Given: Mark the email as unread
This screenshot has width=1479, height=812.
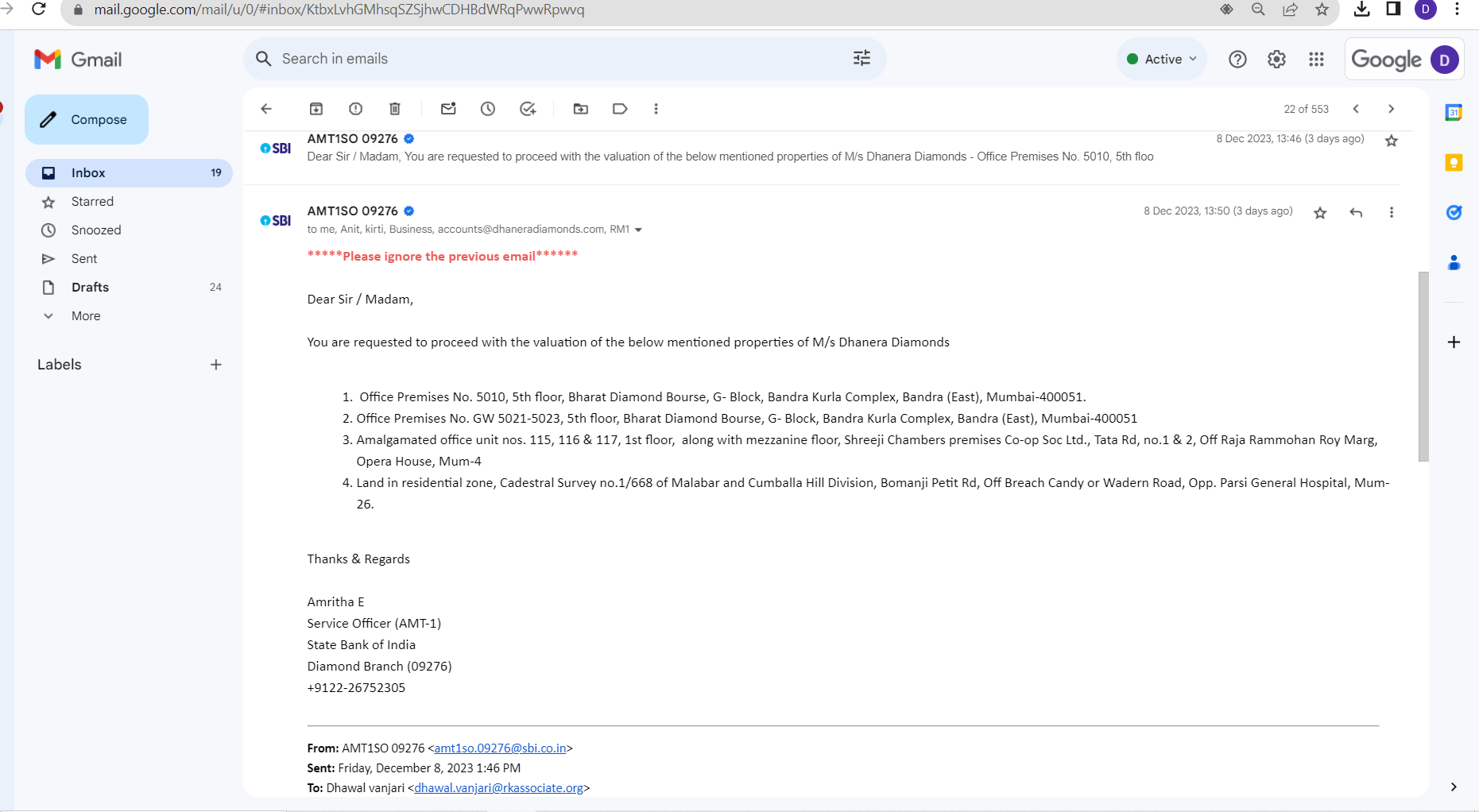Looking at the screenshot, I should pyautogui.click(x=448, y=109).
